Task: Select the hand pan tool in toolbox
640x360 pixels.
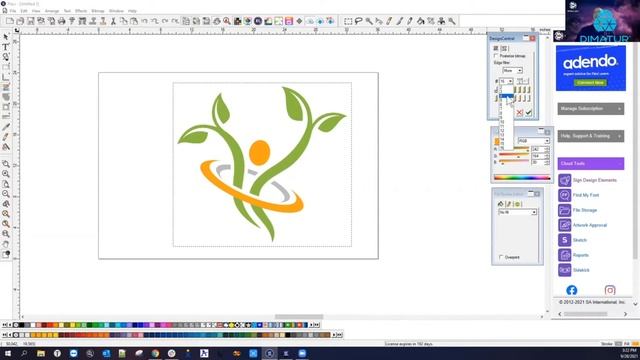Action: 6,244
